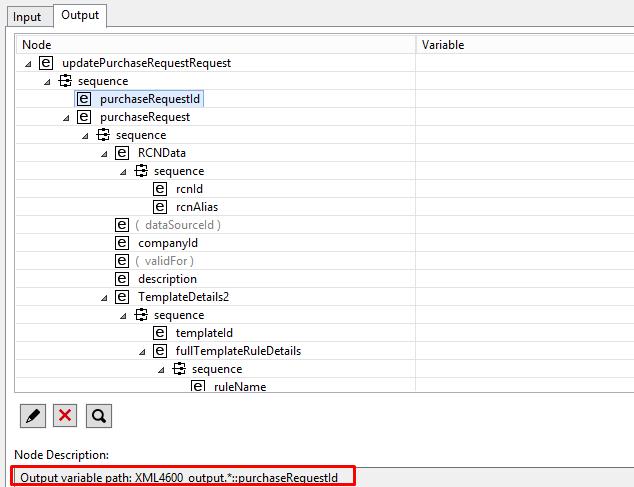
Task: Click the Output variable path description text
Action: coord(179,477)
